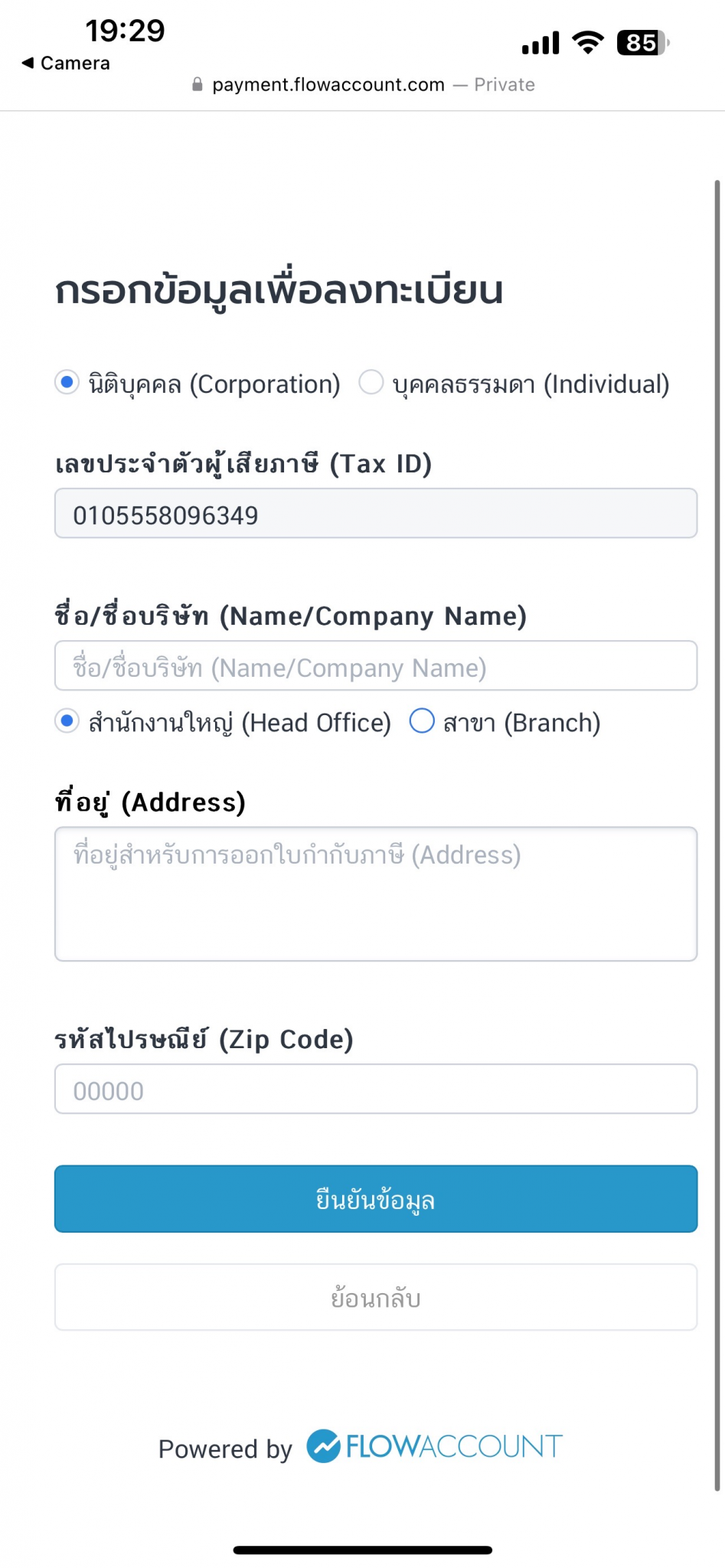This screenshot has height=1568, width=725.
Task: Select the สาขา (Branch) option
Action: pyautogui.click(x=422, y=720)
